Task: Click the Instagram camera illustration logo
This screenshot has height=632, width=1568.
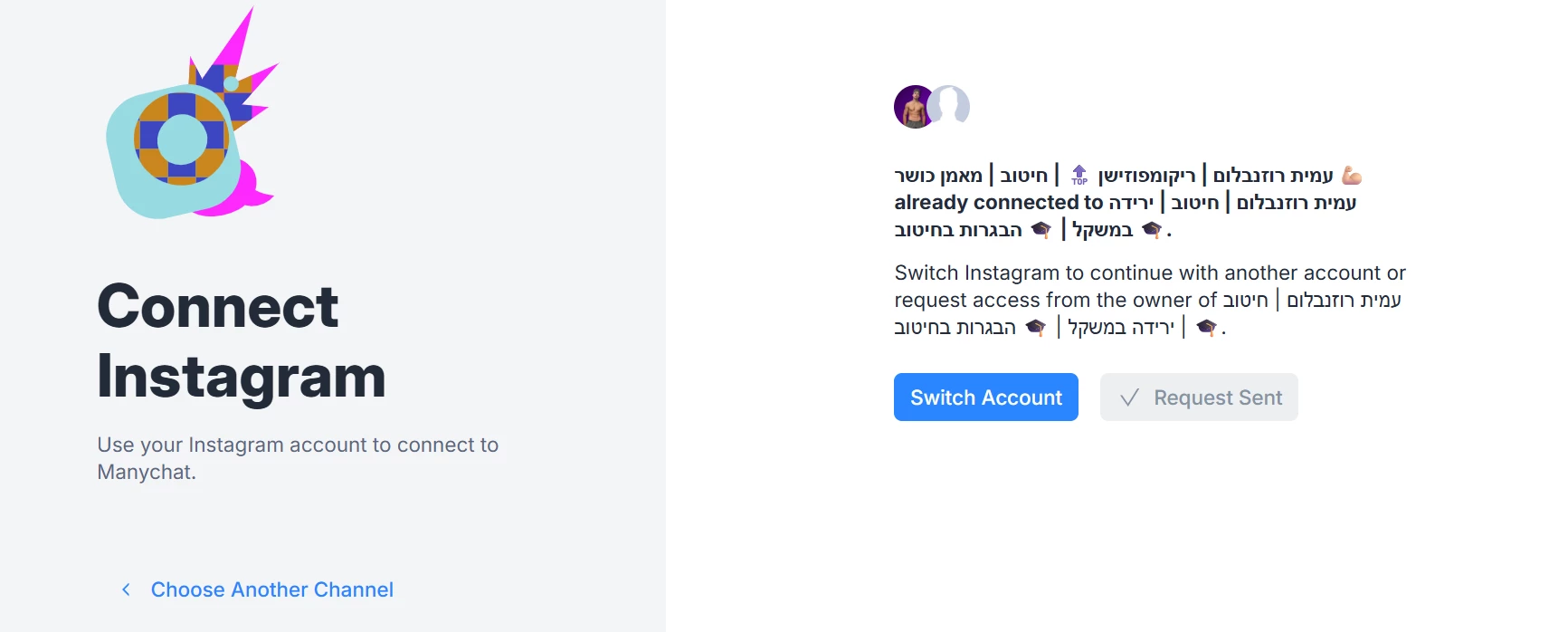Action: pyautogui.click(x=174, y=153)
